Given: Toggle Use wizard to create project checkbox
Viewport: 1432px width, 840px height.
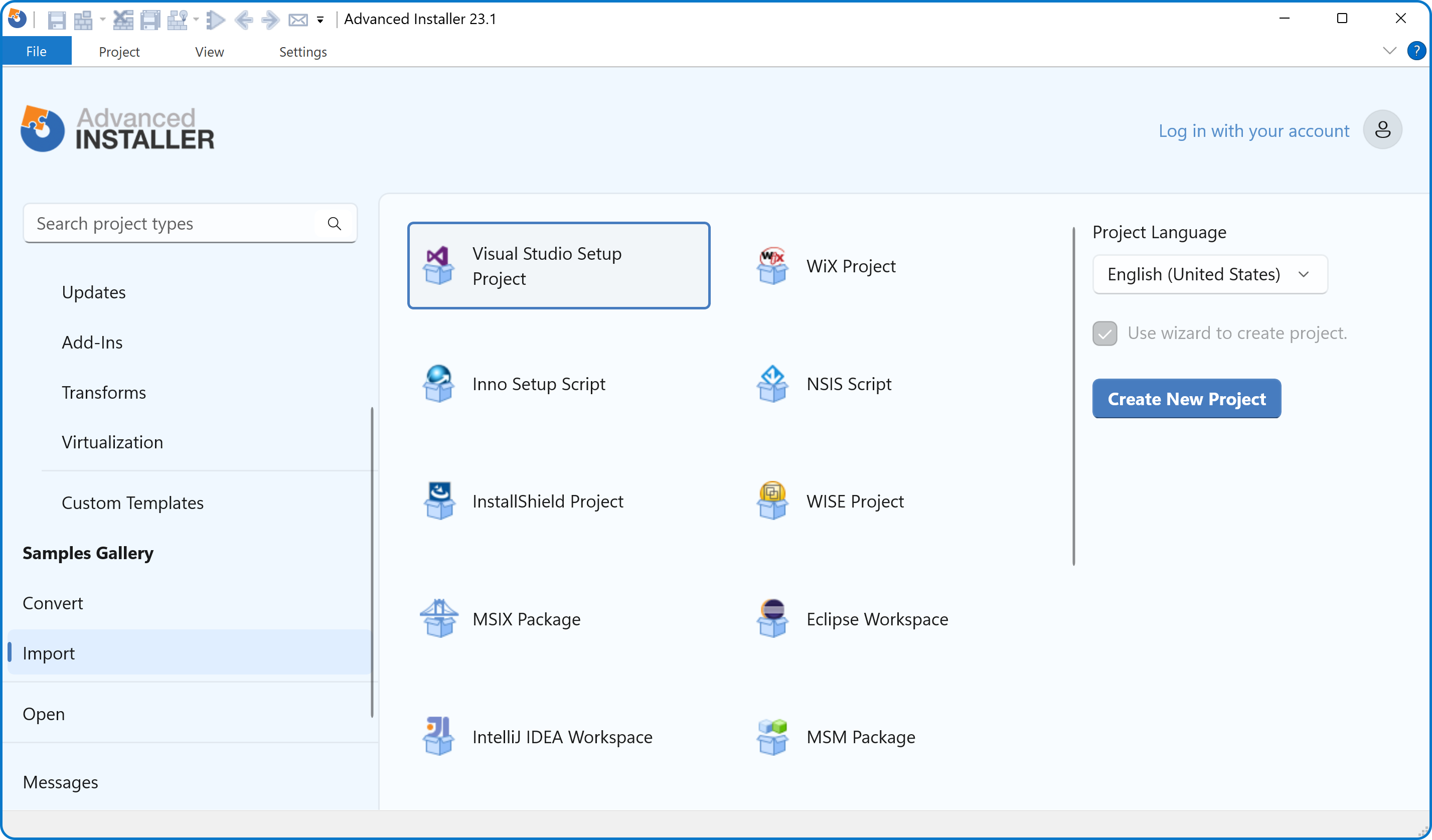Looking at the screenshot, I should click(x=1104, y=333).
